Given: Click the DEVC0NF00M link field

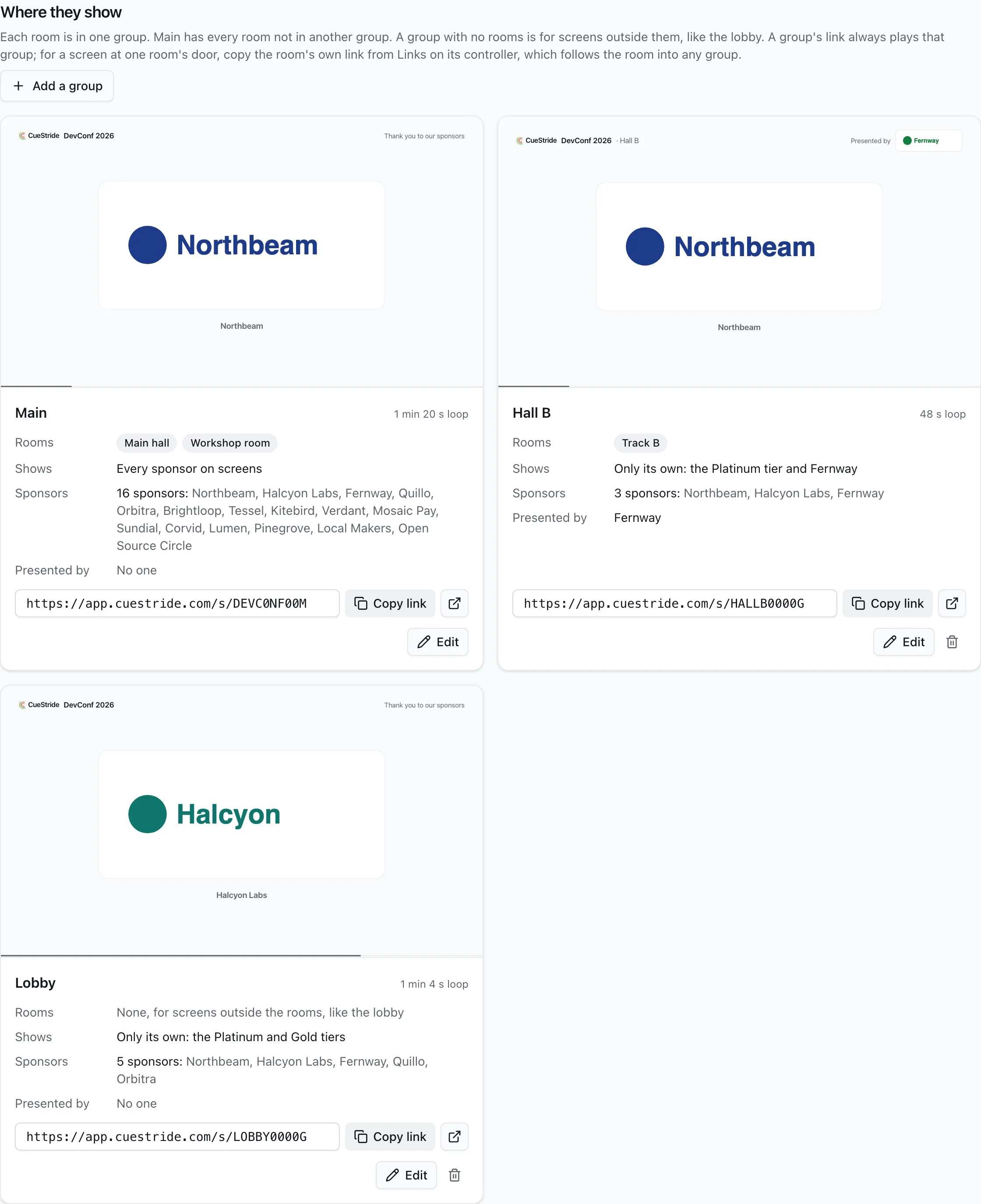Looking at the screenshot, I should pyautogui.click(x=177, y=603).
